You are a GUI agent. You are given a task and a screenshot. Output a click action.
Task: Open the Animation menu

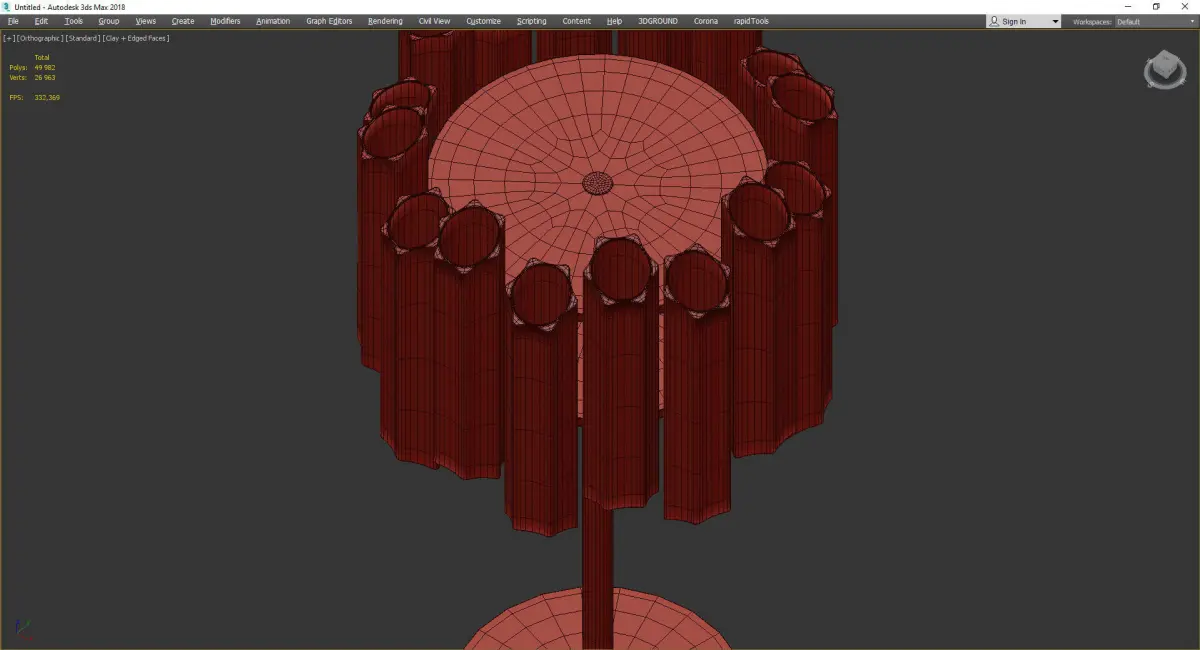tap(273, 21)
